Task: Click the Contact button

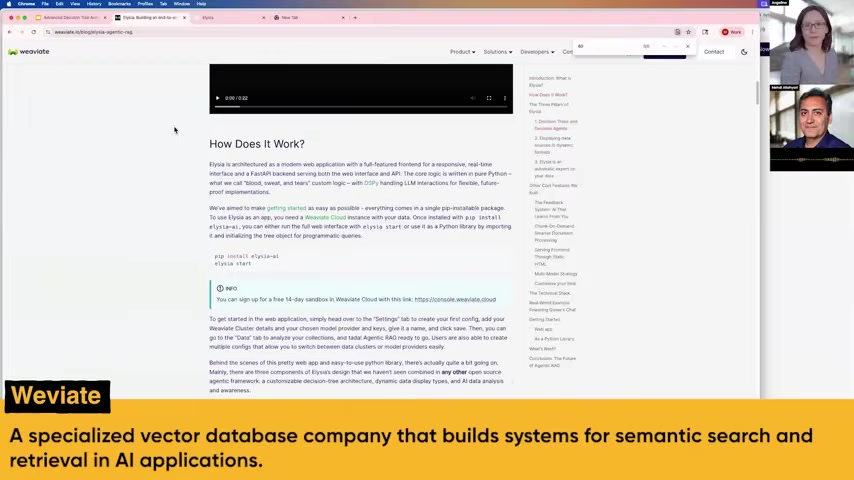Action: pyautogui.click(x=713, y=52)
